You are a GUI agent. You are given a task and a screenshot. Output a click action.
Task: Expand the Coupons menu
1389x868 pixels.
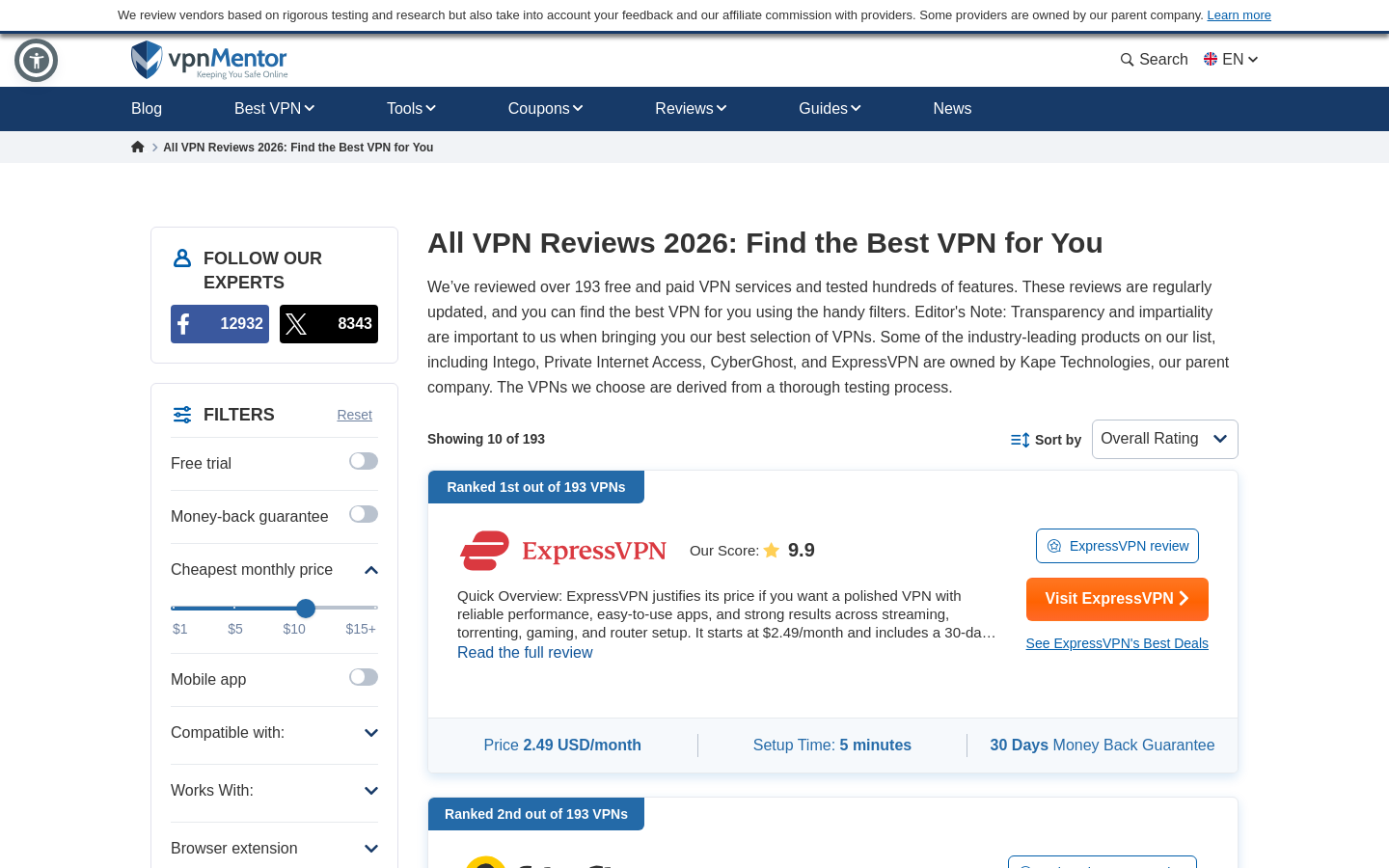546,109
